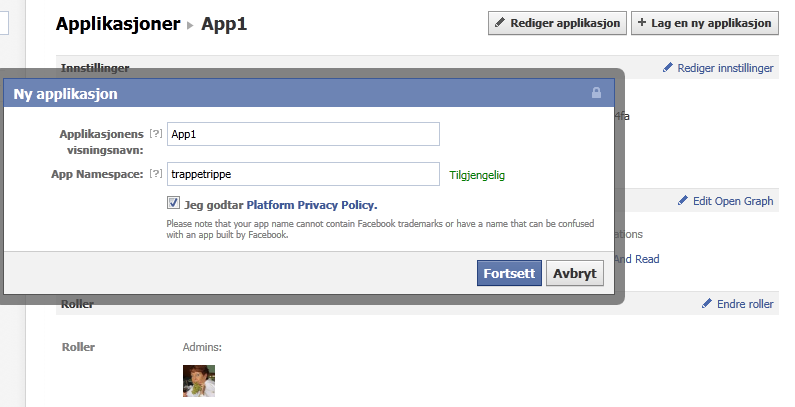The image size is (795, 407).
Task: Focus the Applikasjonens visningsnavn input field
Action: click(x=303, y=134)
